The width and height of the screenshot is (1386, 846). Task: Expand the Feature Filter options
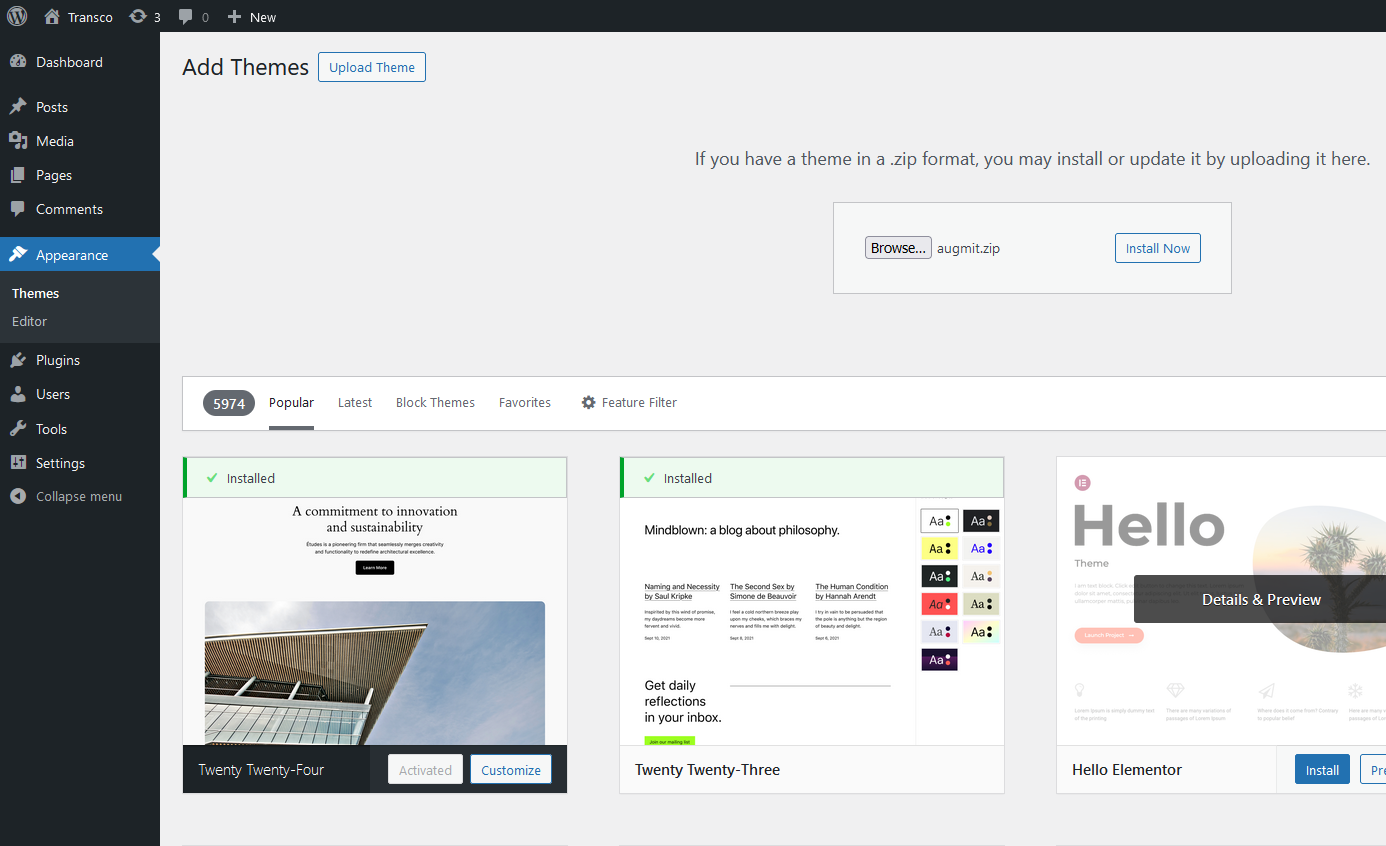point(629,402)
